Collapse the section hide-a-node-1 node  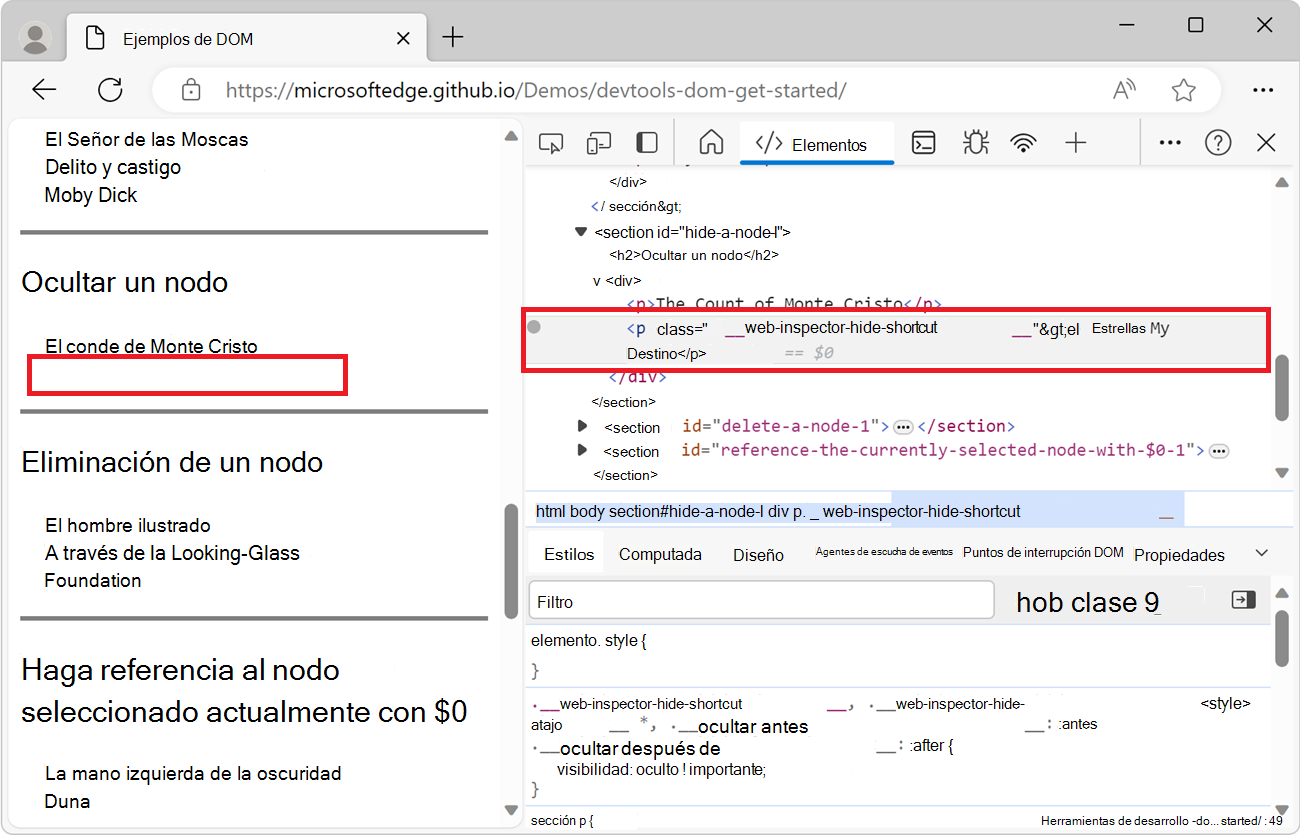pyautogui.click(x=580, y=232)
